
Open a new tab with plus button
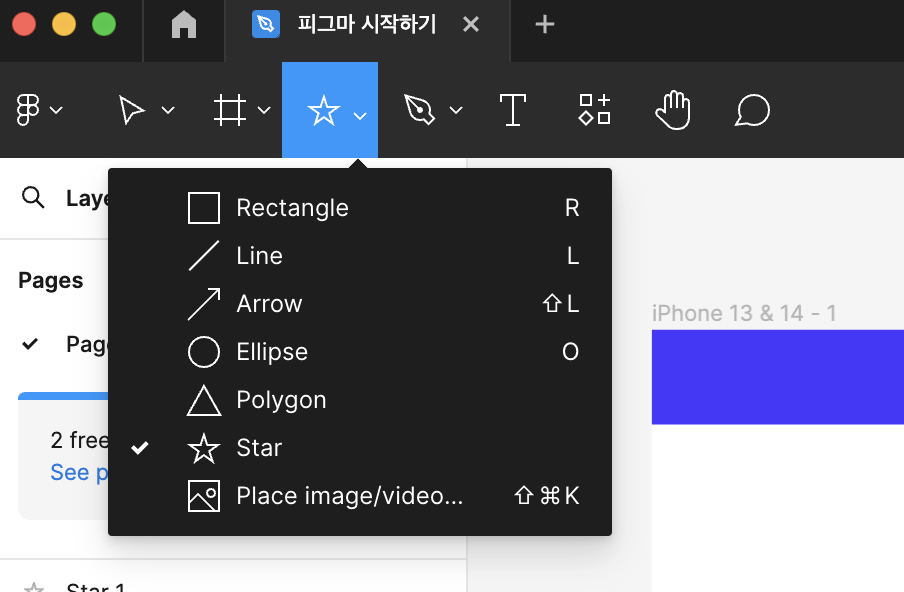(544, 25)
